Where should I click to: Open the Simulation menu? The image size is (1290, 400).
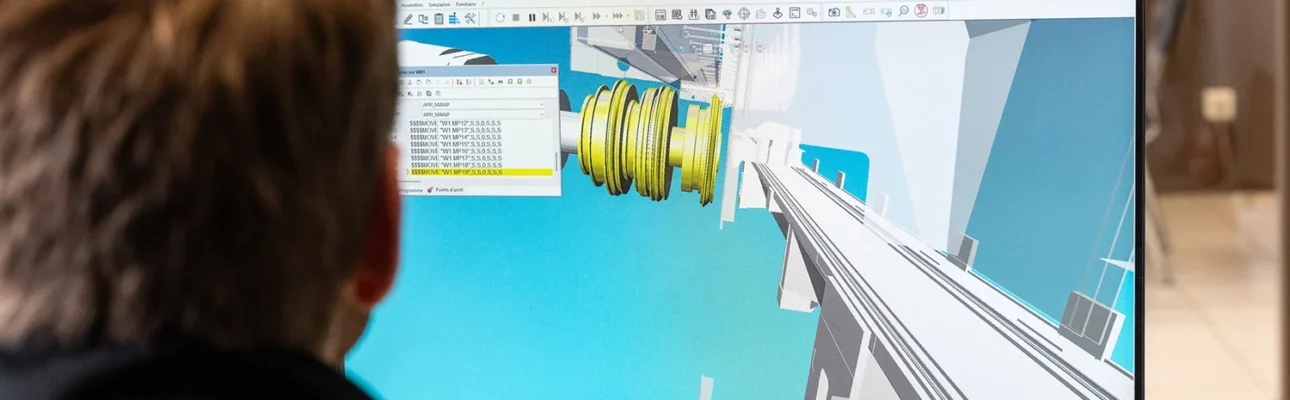click(439, 5)
